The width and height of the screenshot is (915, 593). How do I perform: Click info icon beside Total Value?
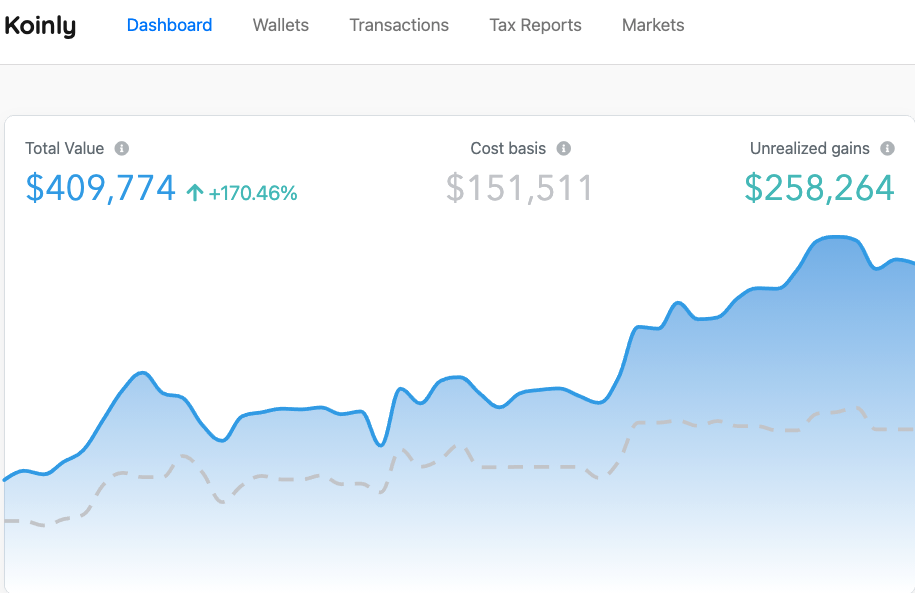[122, 149]
